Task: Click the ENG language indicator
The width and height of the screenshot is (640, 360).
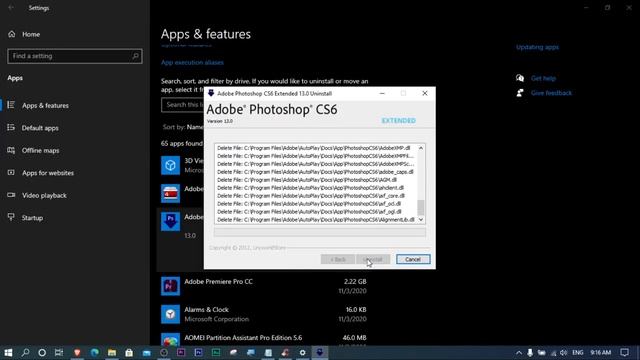Action: pos(578,353)
